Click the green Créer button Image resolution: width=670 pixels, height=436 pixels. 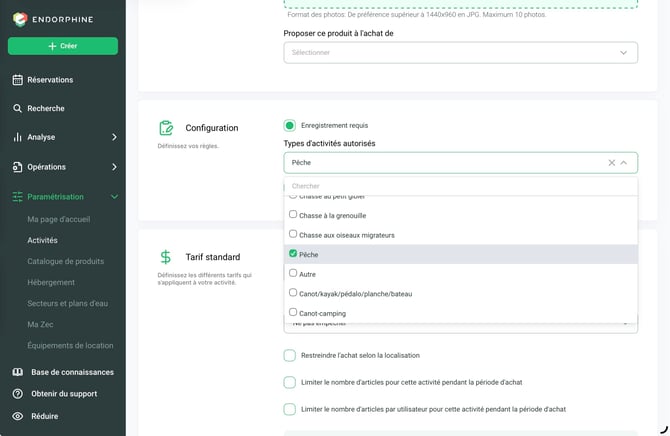(63, 46)
